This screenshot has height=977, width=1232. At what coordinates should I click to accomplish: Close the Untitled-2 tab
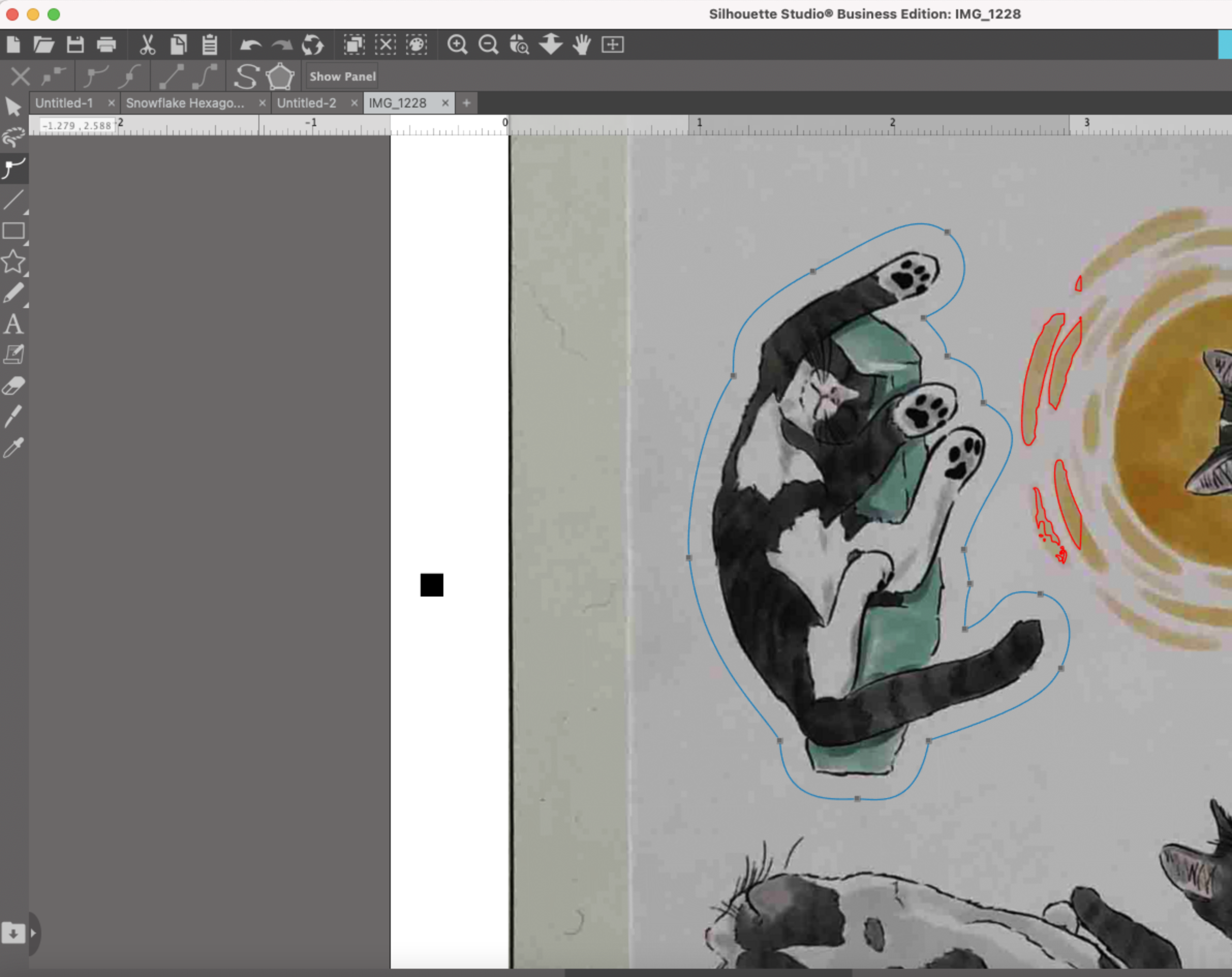(x=355, y=103)
